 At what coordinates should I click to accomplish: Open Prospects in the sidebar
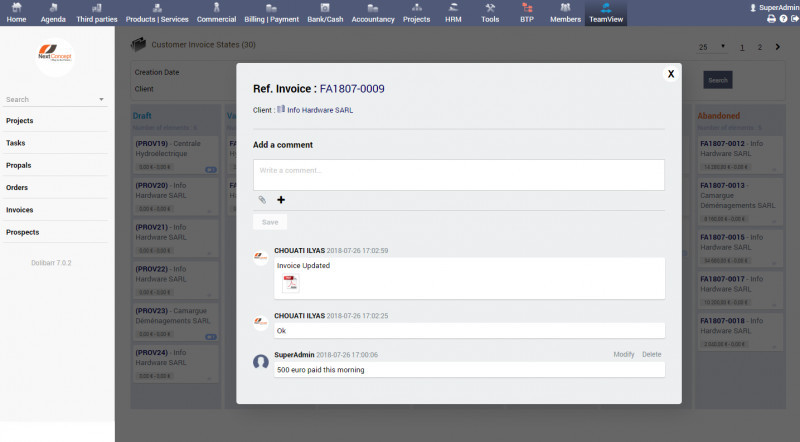pyautogui.click(x=22, y=232)
